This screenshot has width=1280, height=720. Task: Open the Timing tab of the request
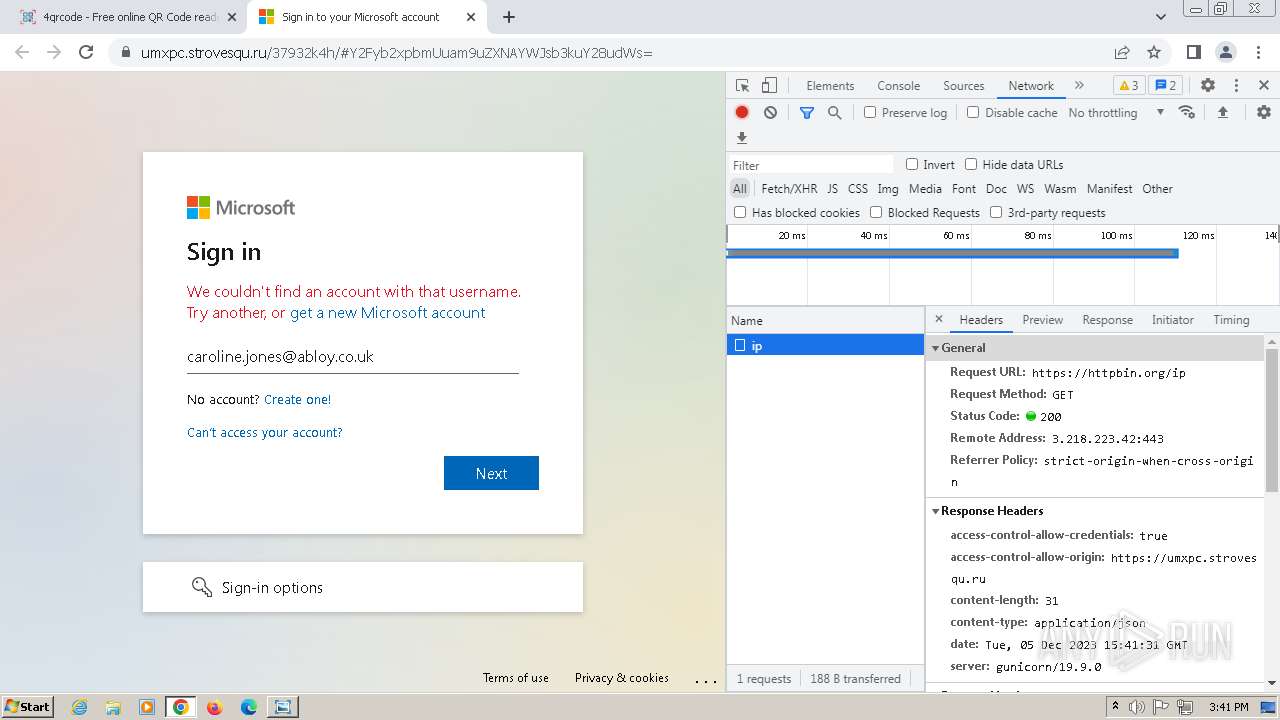click(x=1231, y=320)
